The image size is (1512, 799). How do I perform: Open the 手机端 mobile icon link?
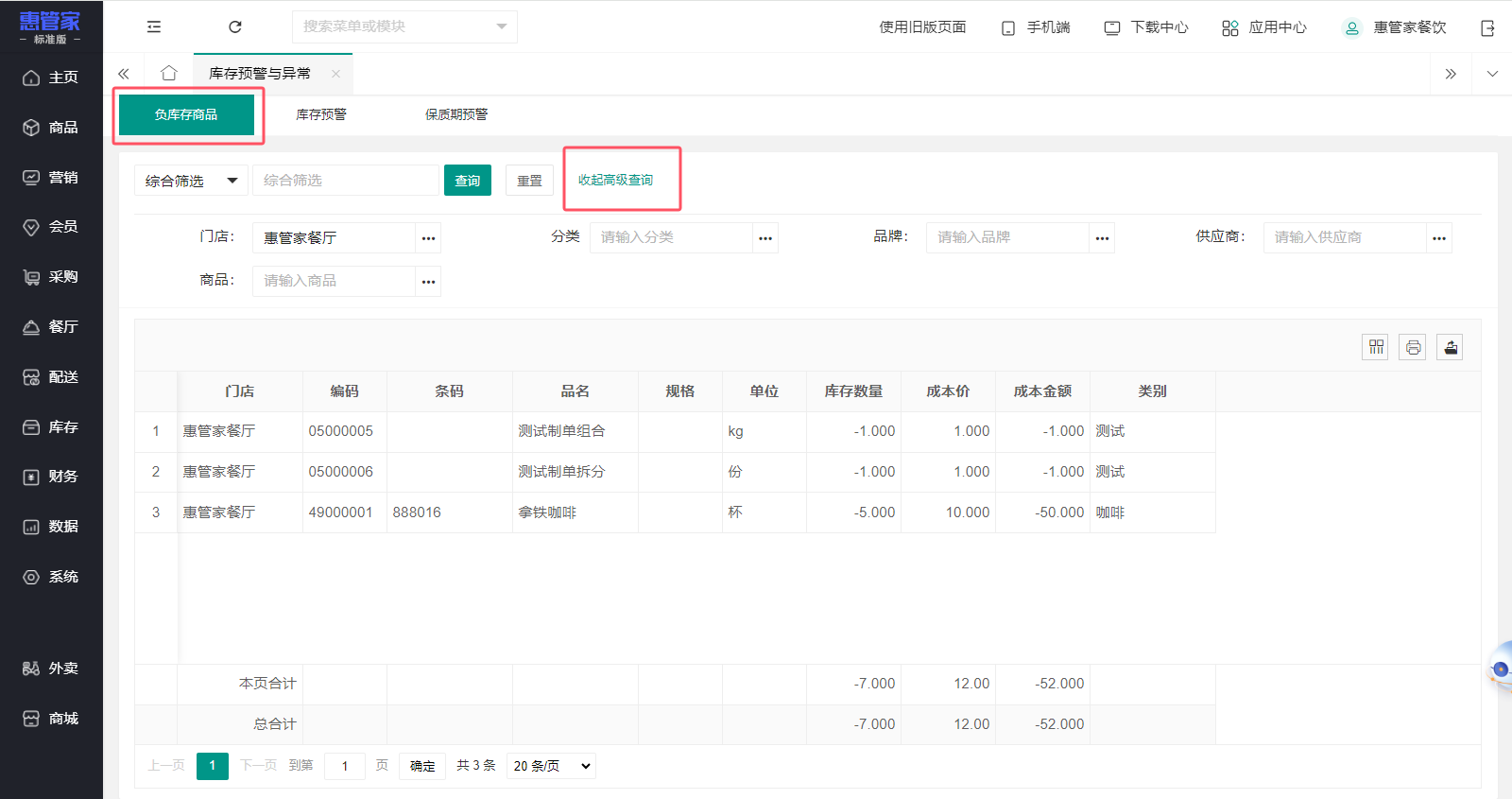(x=1036, y=27)
